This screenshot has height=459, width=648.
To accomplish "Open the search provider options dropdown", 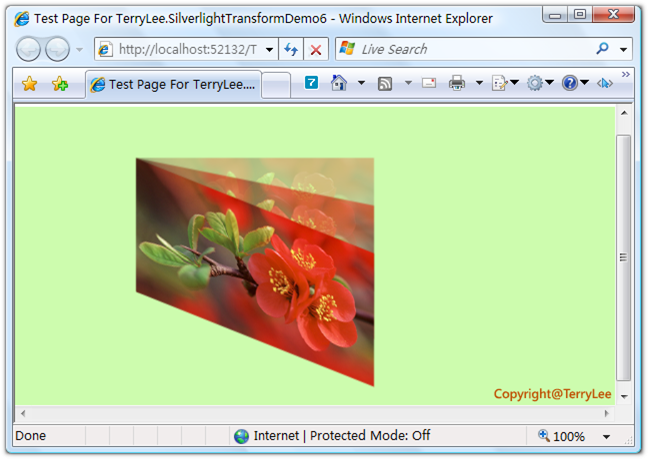I will pyautogui.click(x=624, y=50).
